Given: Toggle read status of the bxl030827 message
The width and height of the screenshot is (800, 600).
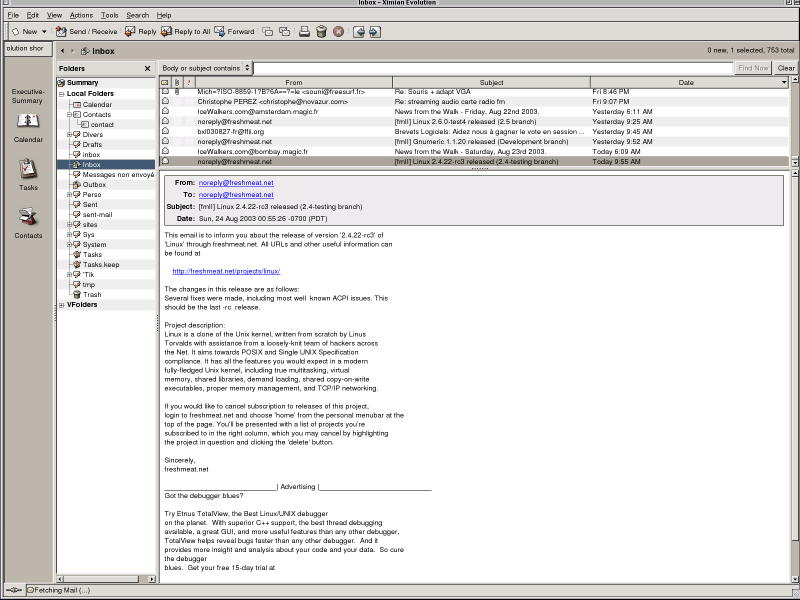Looking at the screenshot, I should (x=165, y=131).
